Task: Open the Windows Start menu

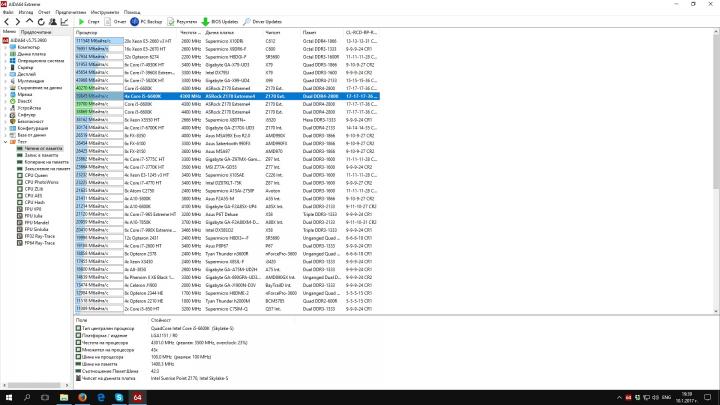Action: [8, 397]
